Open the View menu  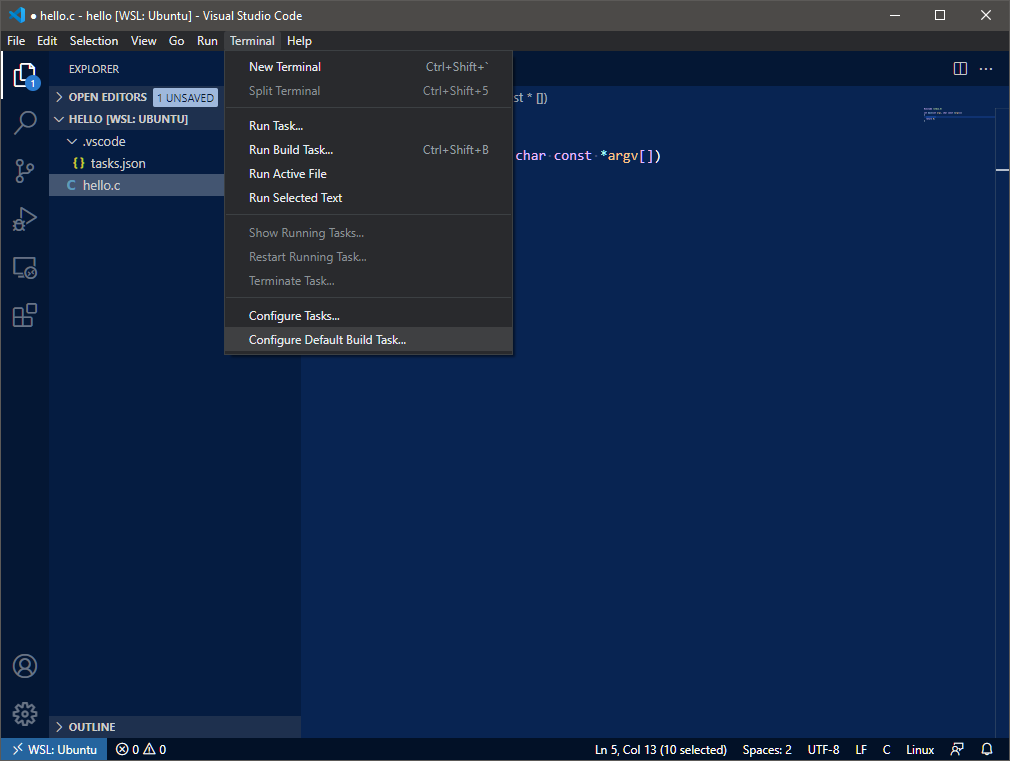144,41
